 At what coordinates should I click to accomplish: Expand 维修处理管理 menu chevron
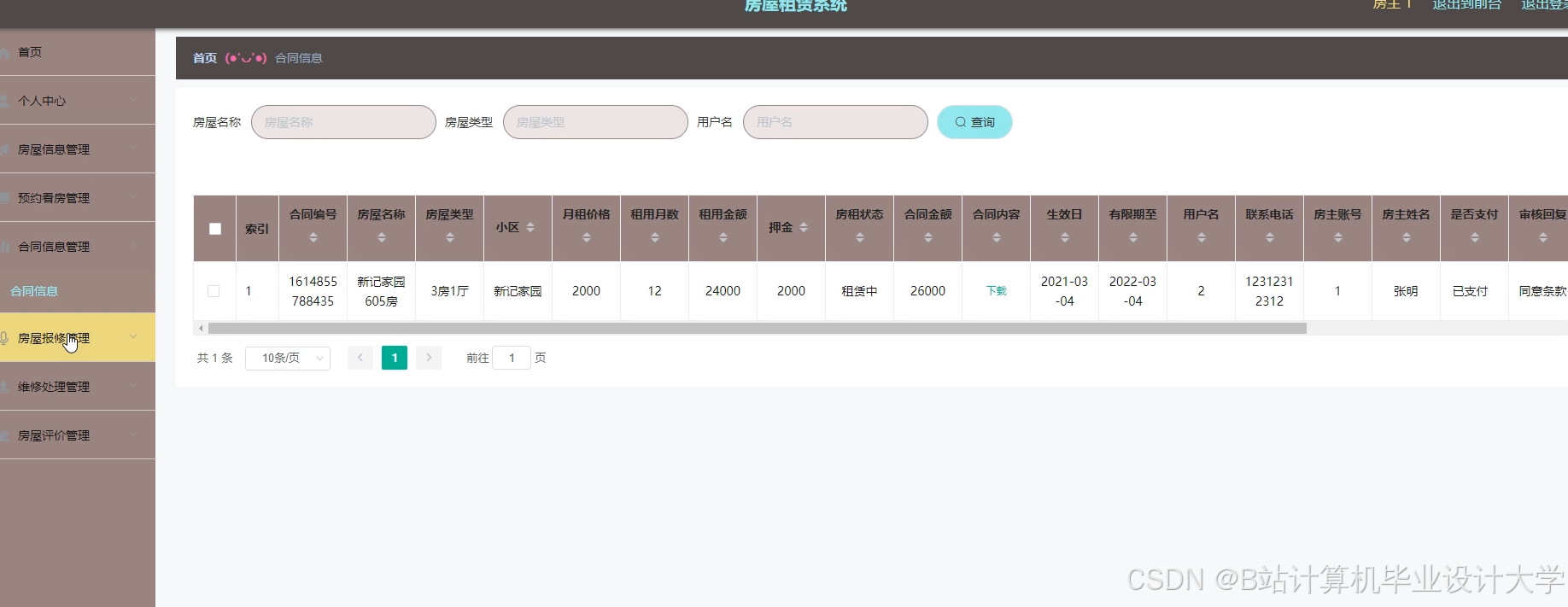pyautogui.click(x=133, y=386)
